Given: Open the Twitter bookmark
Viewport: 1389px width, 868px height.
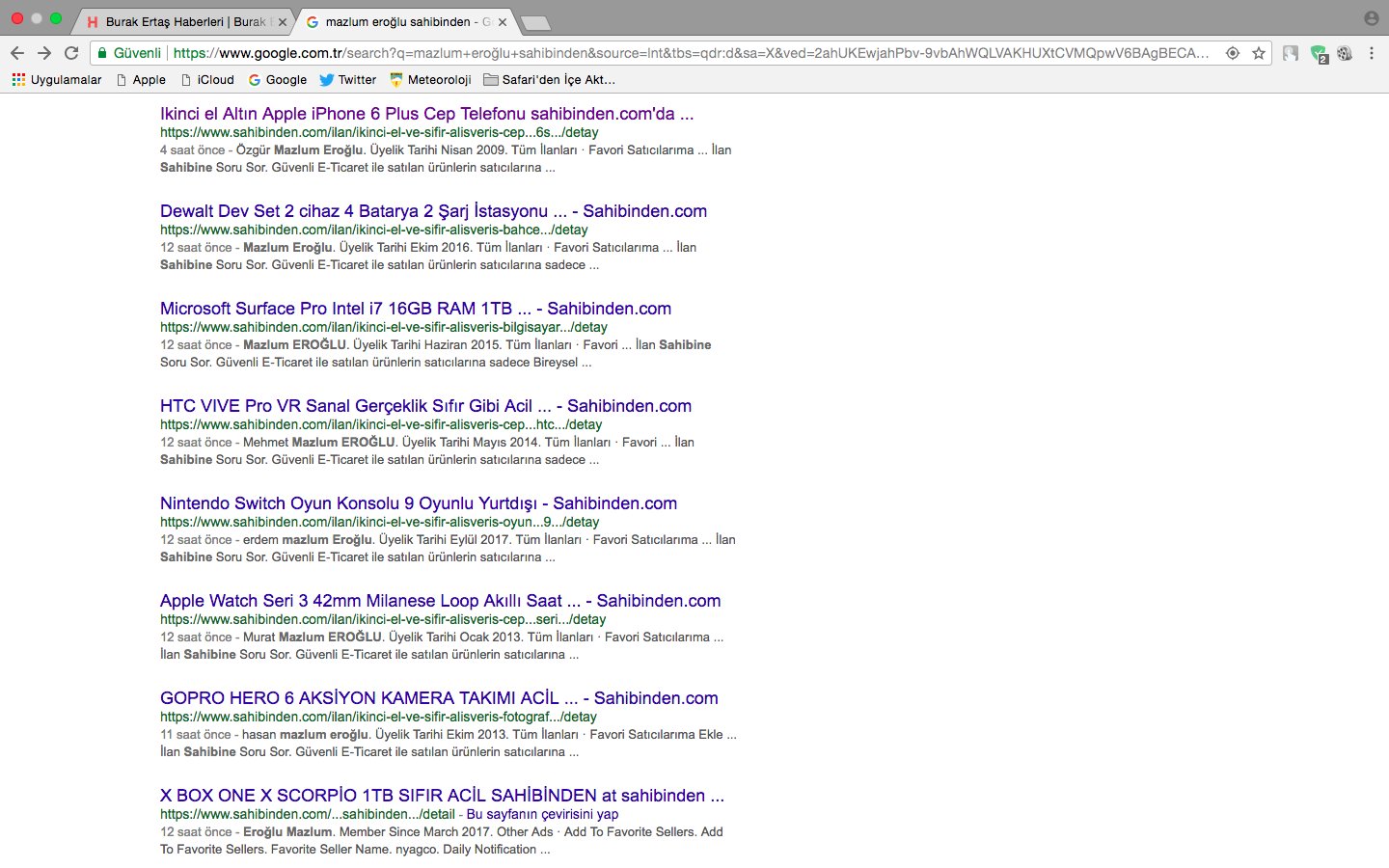Looking at the screenshot, I should tap(348, 79).
